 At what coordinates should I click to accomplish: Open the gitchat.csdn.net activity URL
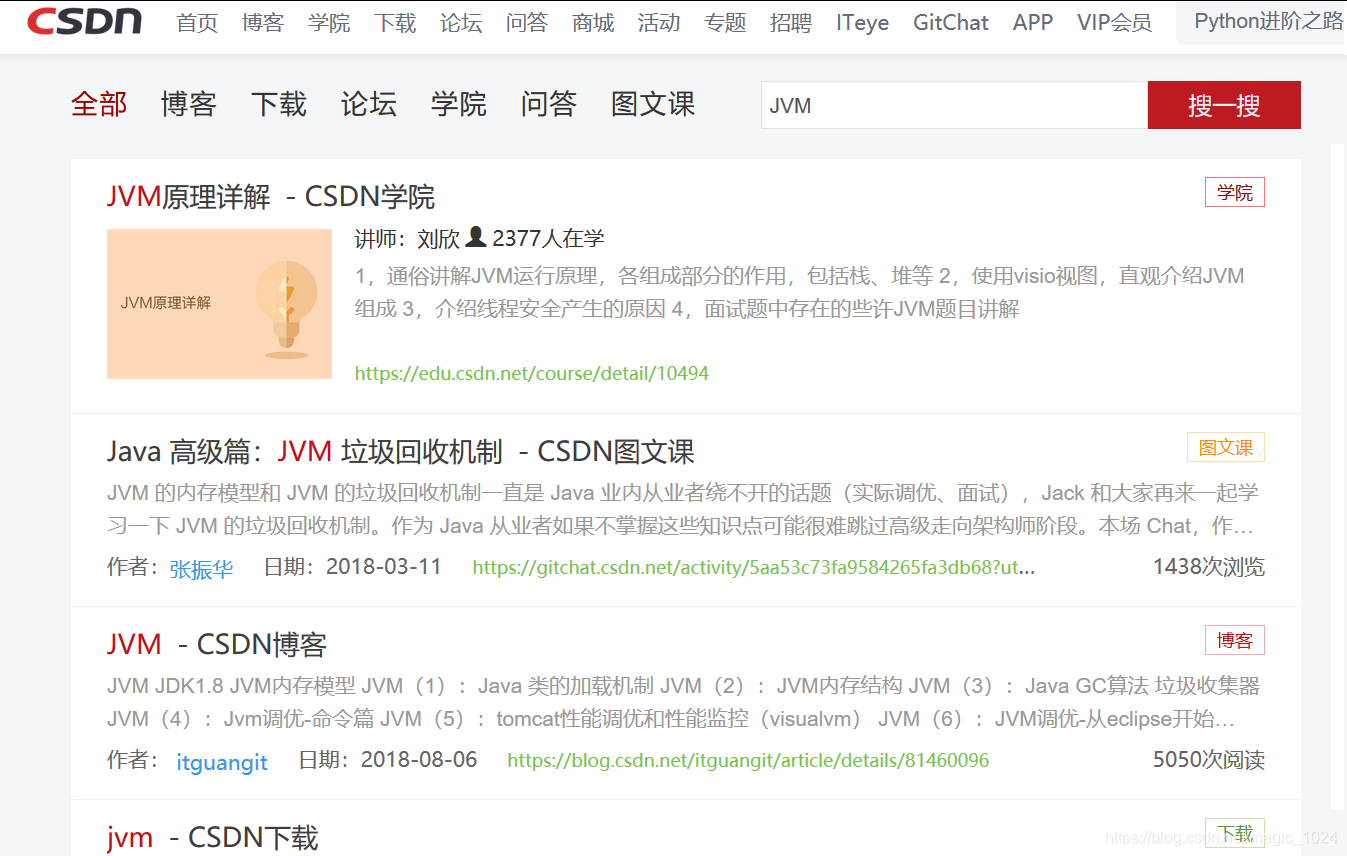tap(754, 568)
